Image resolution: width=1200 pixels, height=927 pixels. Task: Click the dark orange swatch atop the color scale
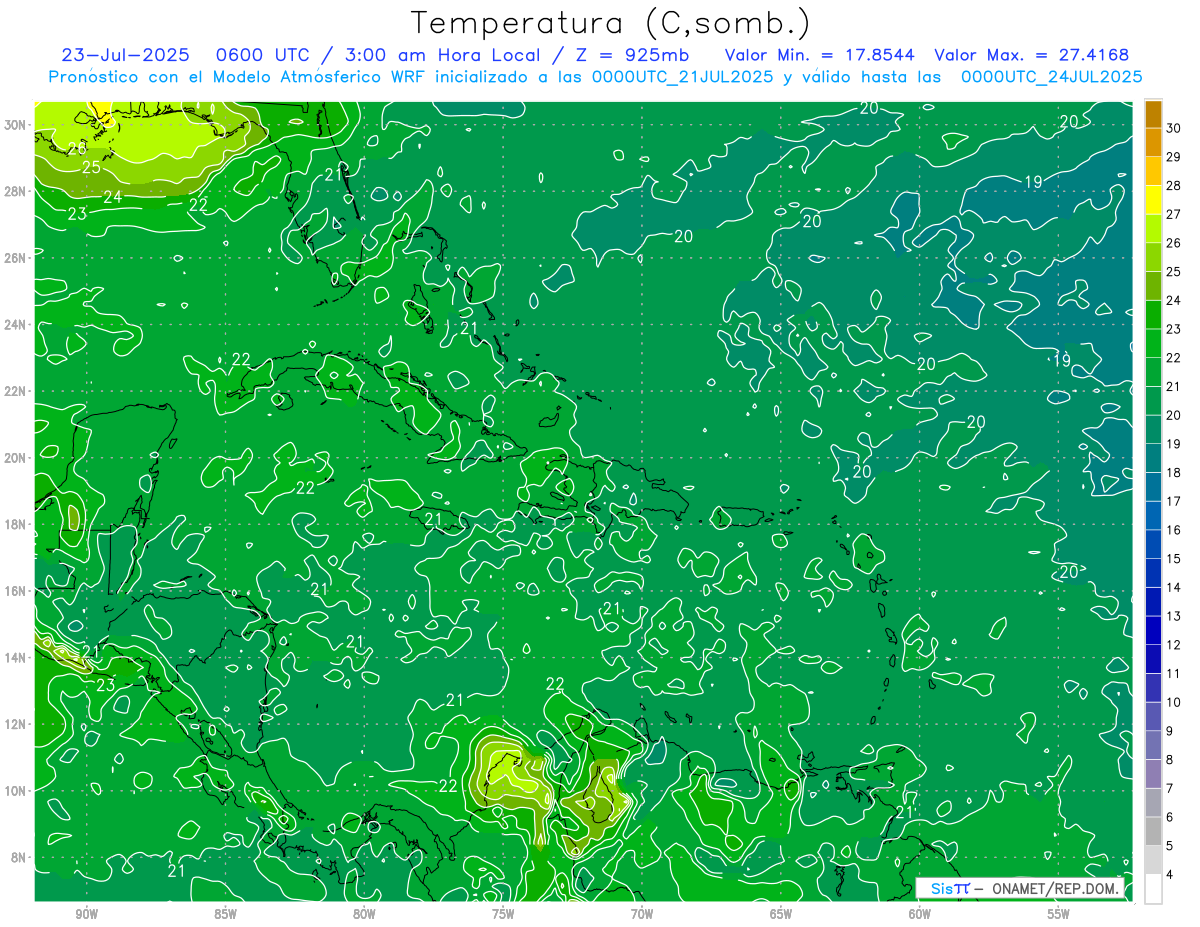pyautogui.click(x=1153, y=113)
